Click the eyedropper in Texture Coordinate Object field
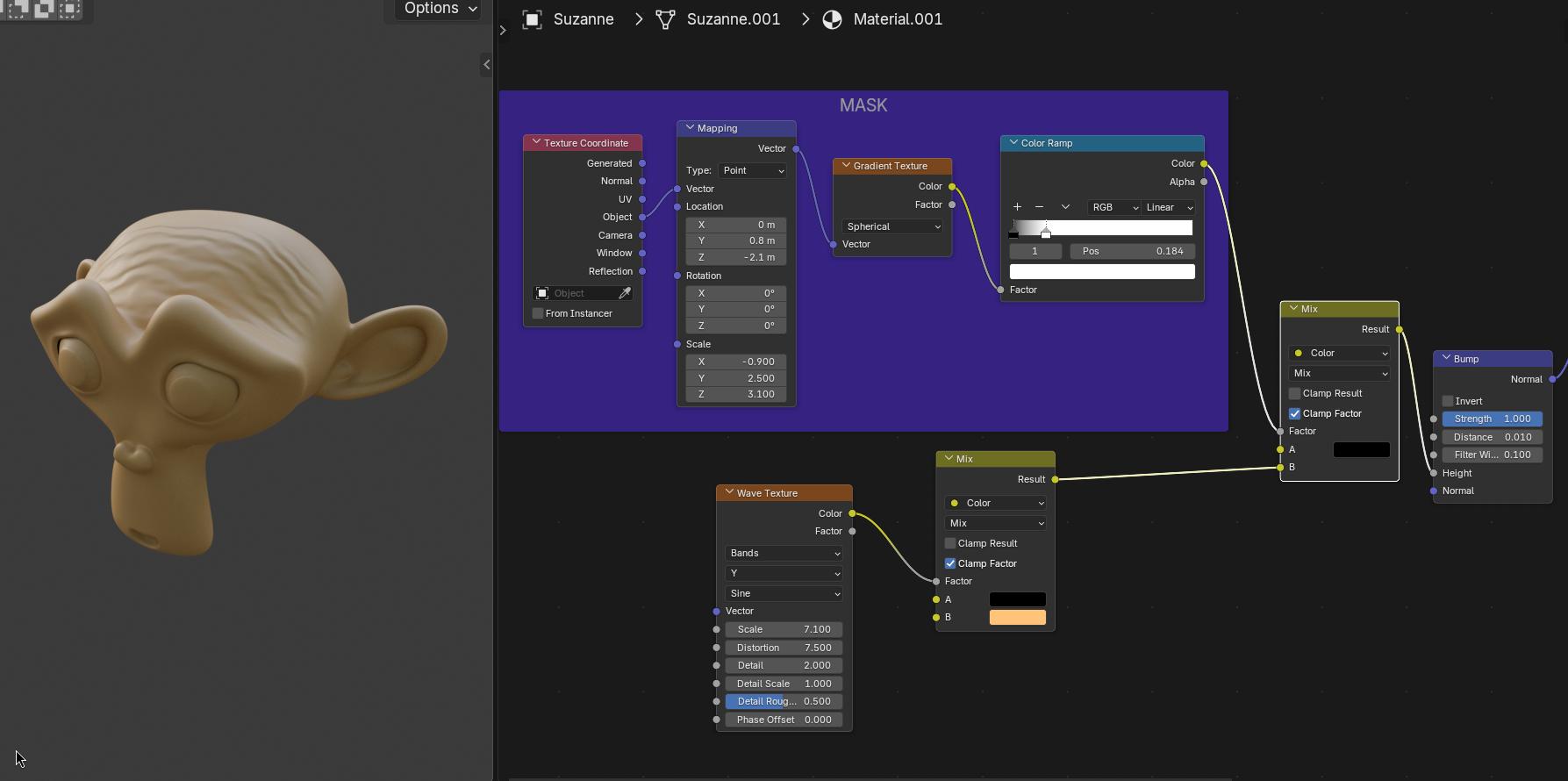Screen dimensions: 1568x781 pyautogui.click(x=625, y=293)
